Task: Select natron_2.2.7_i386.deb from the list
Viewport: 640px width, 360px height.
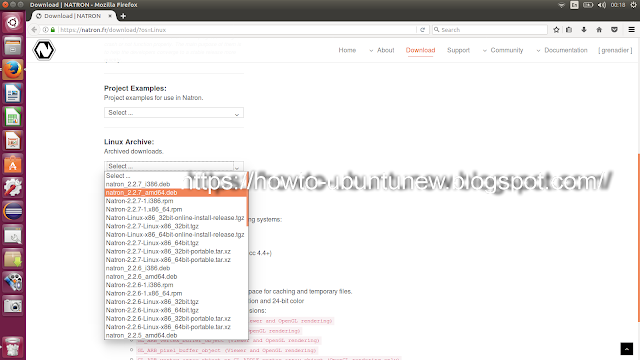Action: pyautogui.click(x=176, y=184)
